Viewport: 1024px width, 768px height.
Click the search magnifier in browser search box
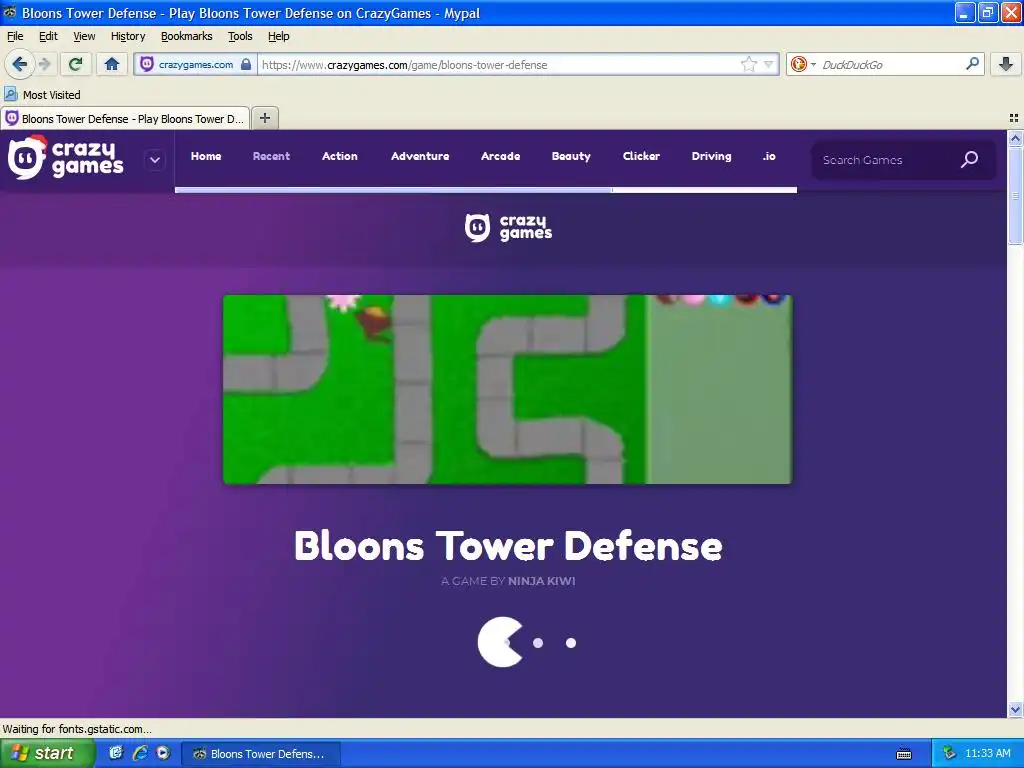point(972,63)
